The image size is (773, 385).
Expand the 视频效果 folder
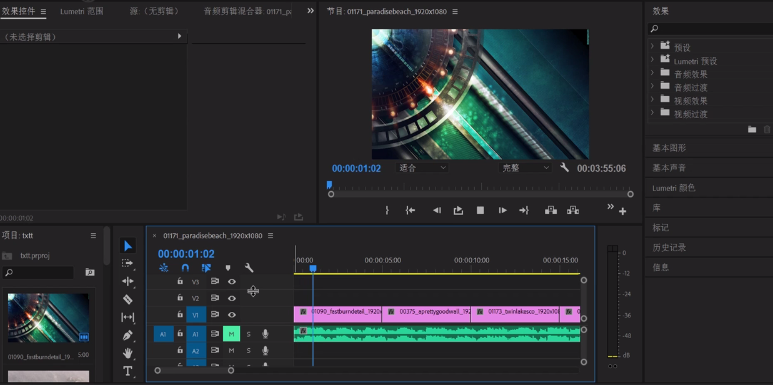[x=652, y=99]
